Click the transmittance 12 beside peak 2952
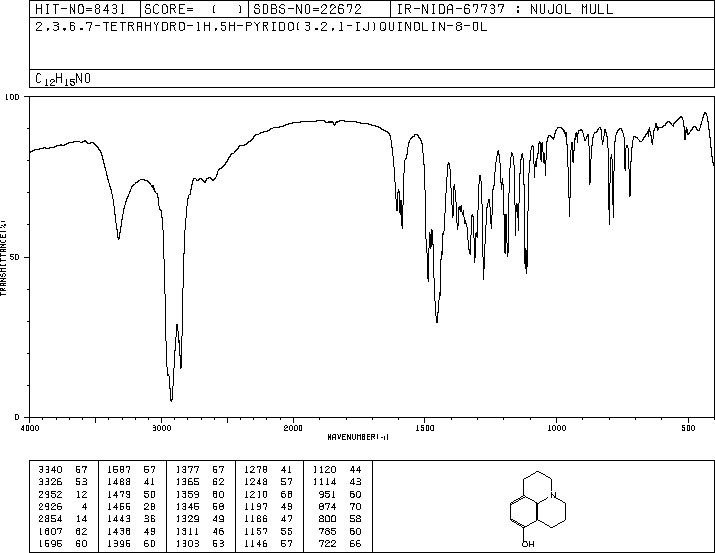The width and height of the screenshot is (715, 553). [x=81, y=494]
